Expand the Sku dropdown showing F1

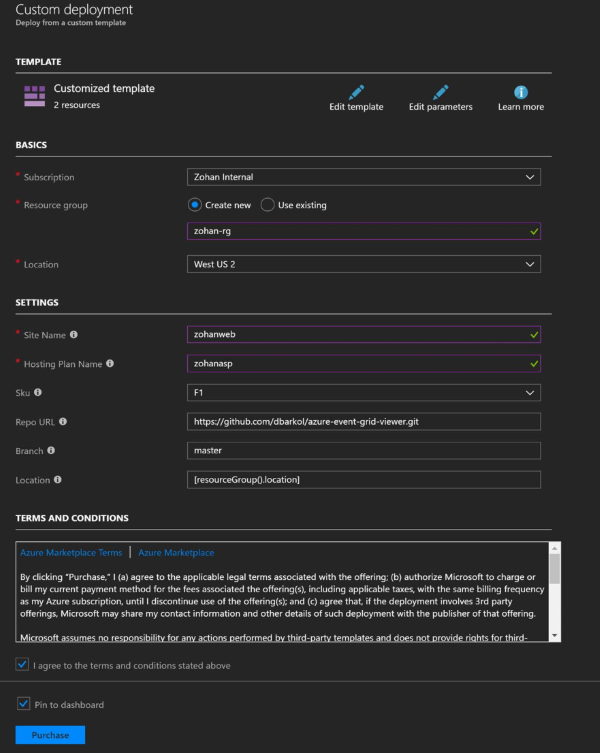[x=364, y=392]
